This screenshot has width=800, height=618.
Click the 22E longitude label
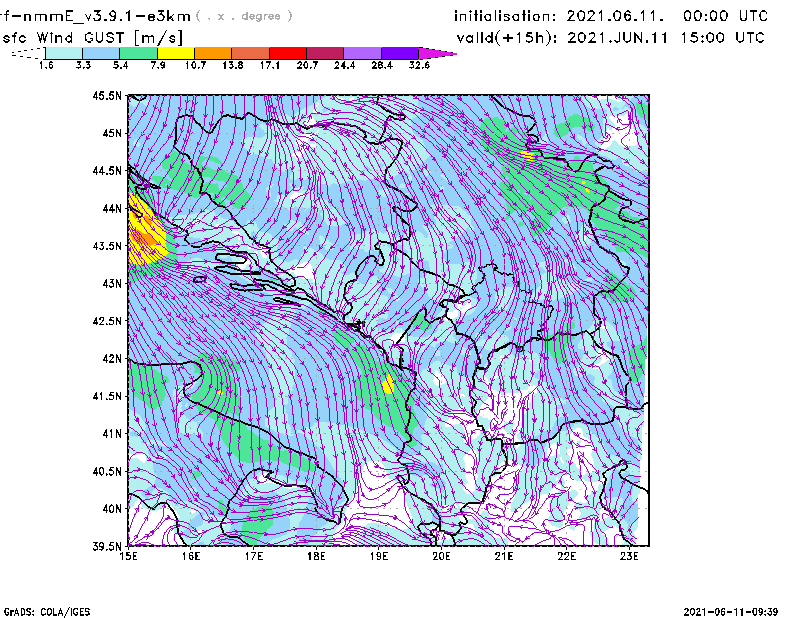567,556
